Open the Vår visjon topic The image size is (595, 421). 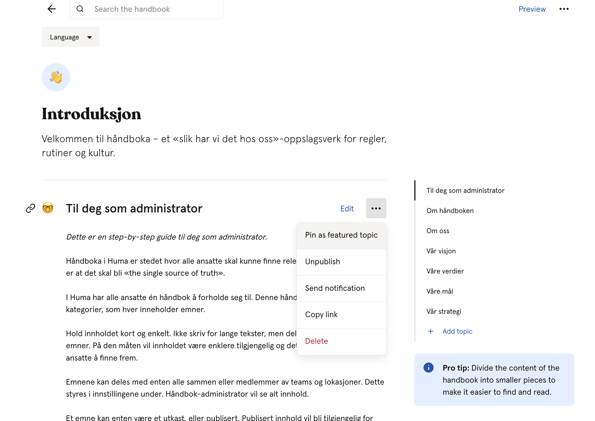point(441,251)
